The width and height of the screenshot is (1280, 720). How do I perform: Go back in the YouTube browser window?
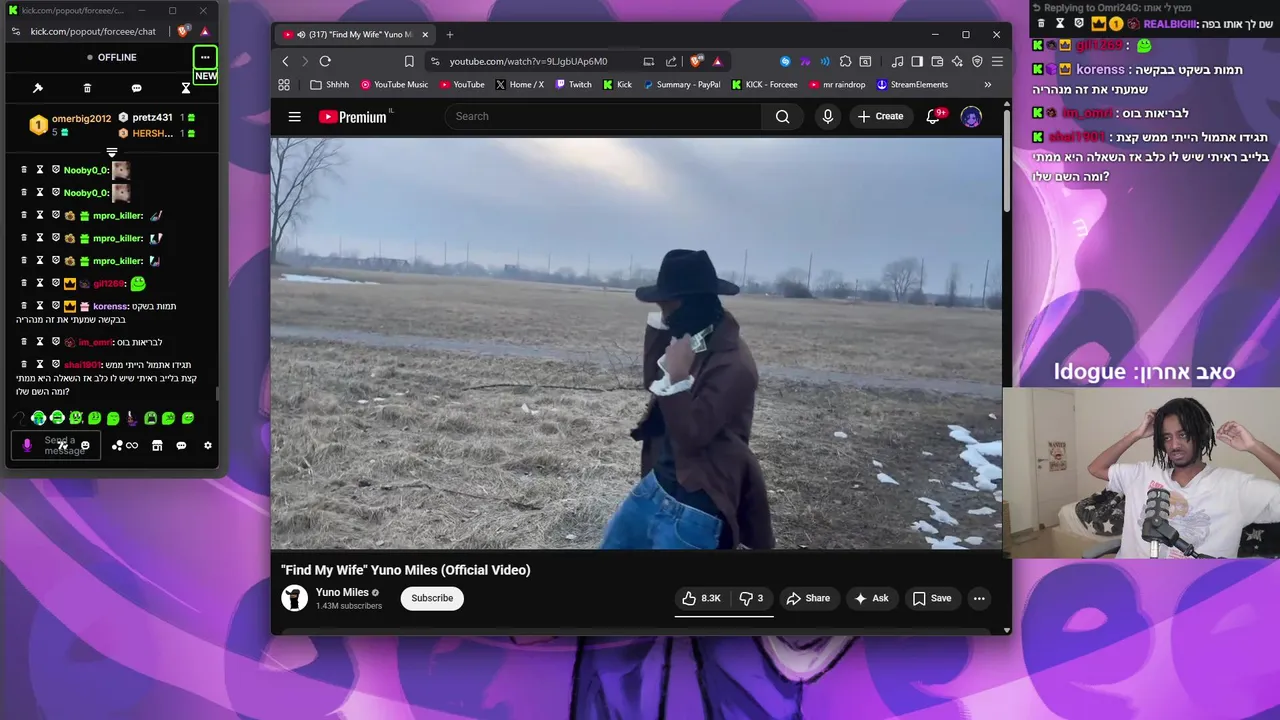[285, 61]
